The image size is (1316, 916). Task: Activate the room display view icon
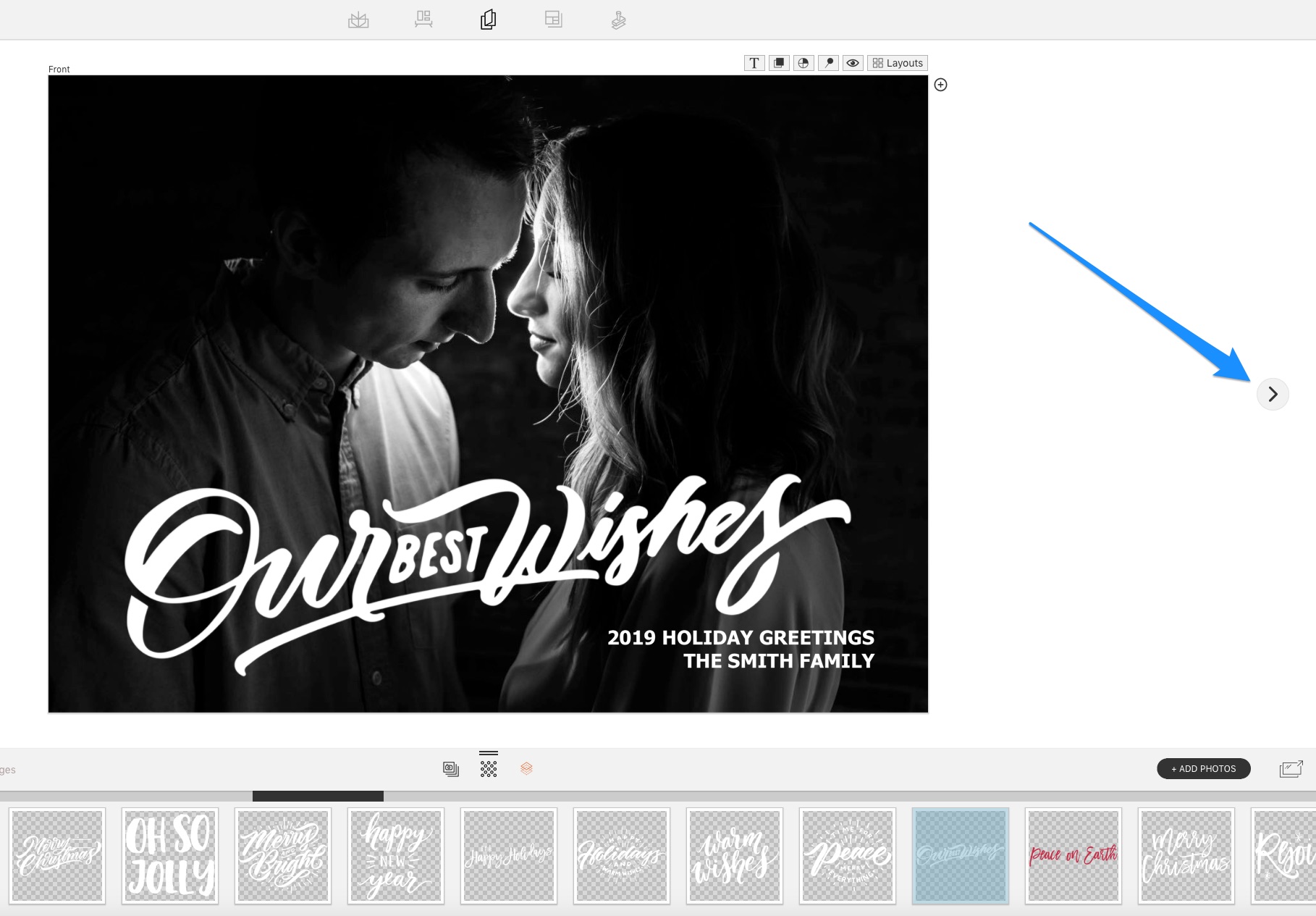pos(423,20)
